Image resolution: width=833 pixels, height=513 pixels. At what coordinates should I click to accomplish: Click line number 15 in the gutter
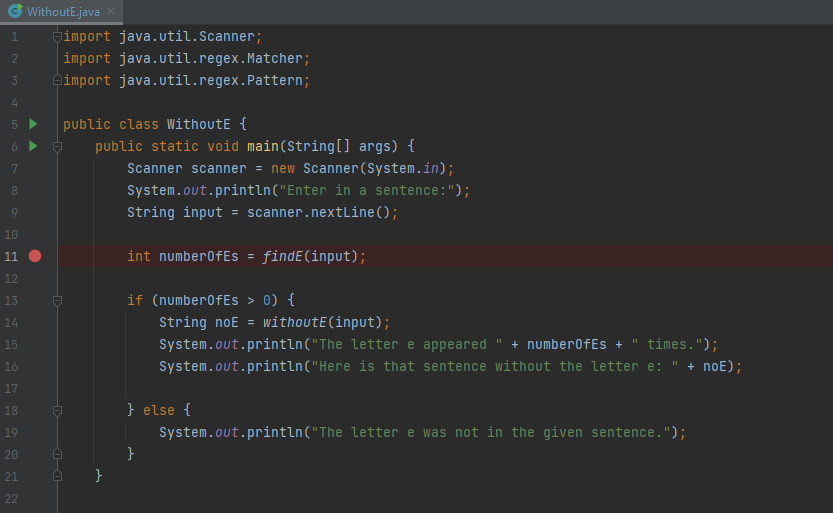12,344
